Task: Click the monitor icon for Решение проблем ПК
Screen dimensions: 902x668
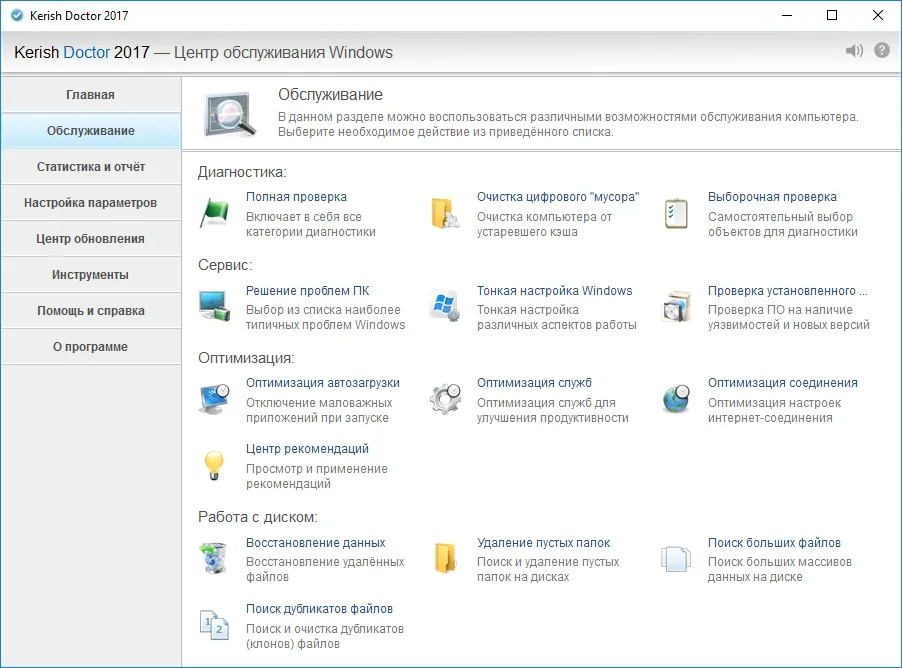Action: (215, 306)
